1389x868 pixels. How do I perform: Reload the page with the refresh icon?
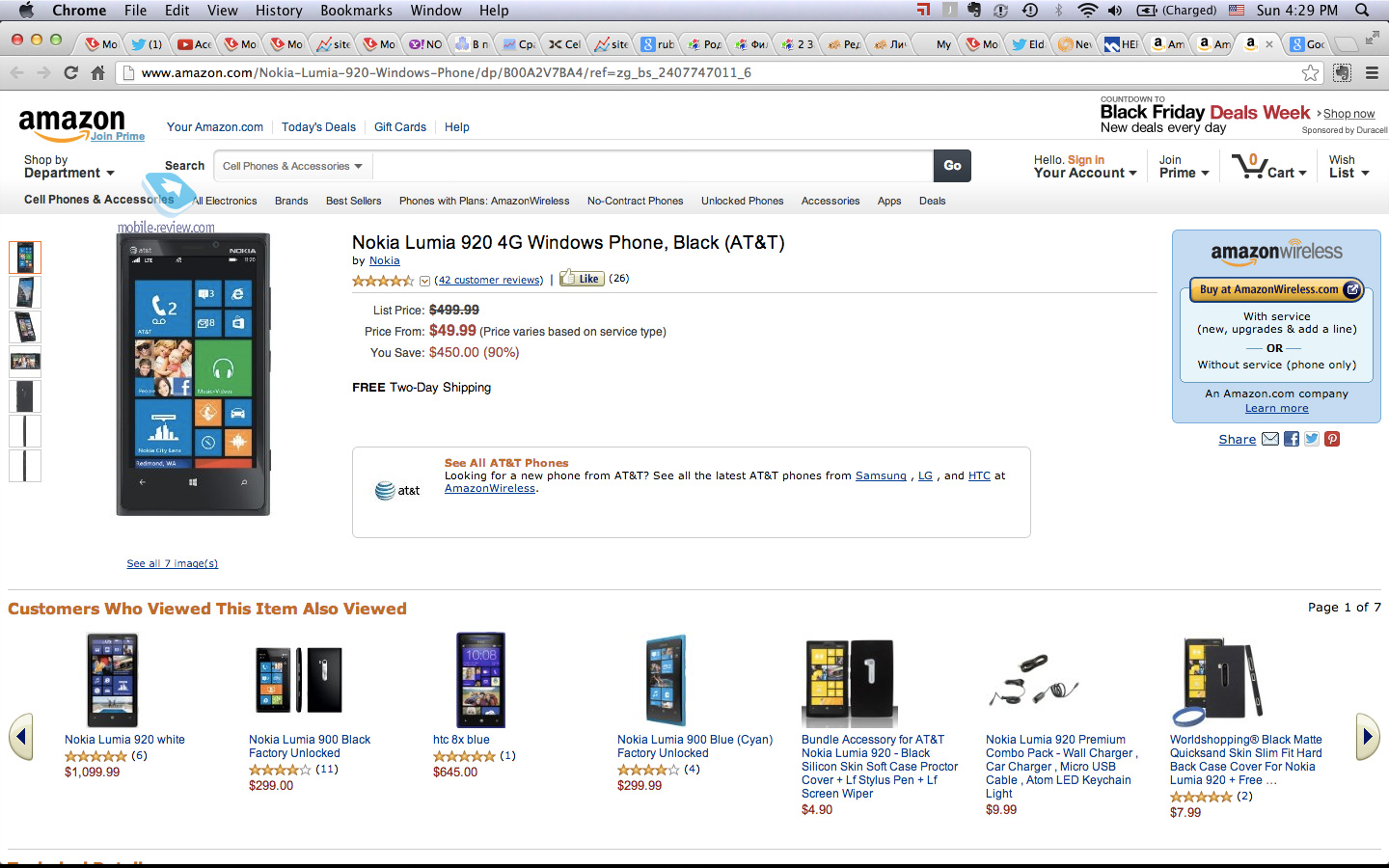click(x=70, y=72)
